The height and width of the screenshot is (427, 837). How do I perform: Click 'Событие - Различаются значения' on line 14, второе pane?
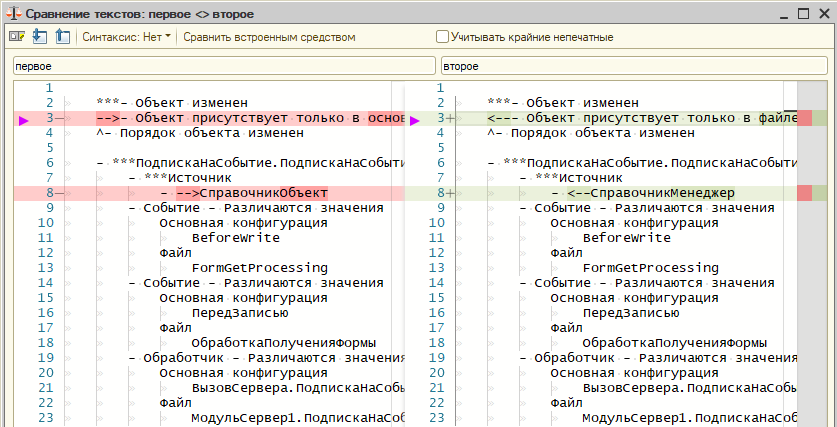pyautogui.click(x=654, y=282)
